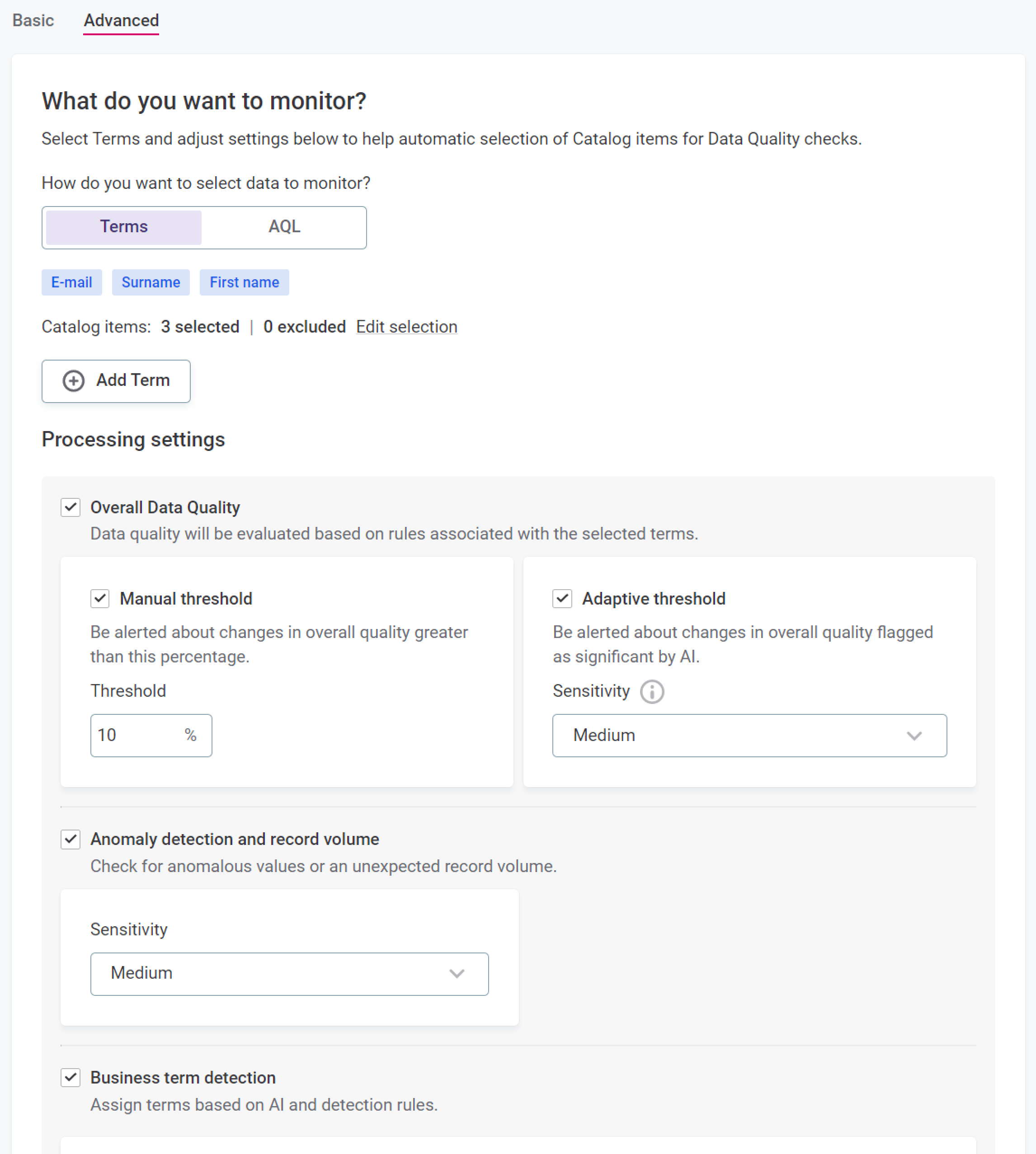Toggle the Overall Data Quality checkbox
Screen dimensions: 1036x1154
tap(71, 507)
